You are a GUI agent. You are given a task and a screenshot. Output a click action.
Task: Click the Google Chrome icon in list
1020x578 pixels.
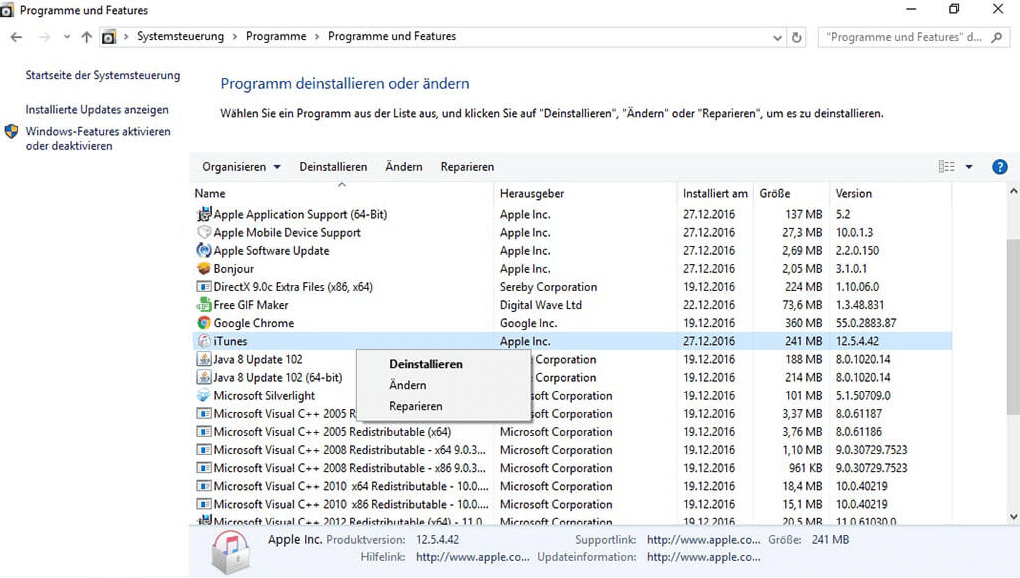(x=204, y=323)
